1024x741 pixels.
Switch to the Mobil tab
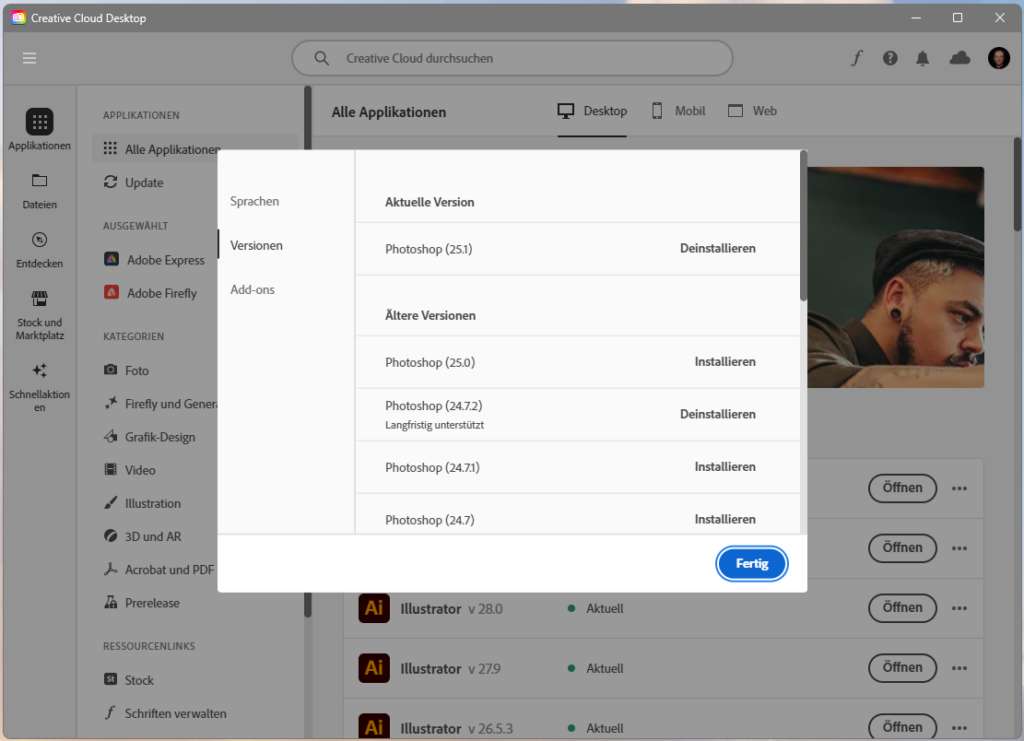click(x=679, y=111)
